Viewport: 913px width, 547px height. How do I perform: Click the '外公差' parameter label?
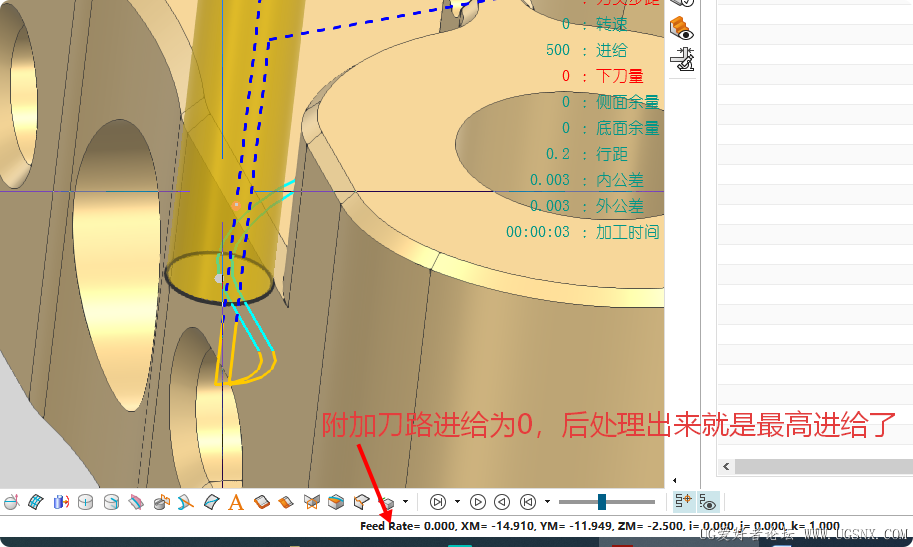coord(620,206)
